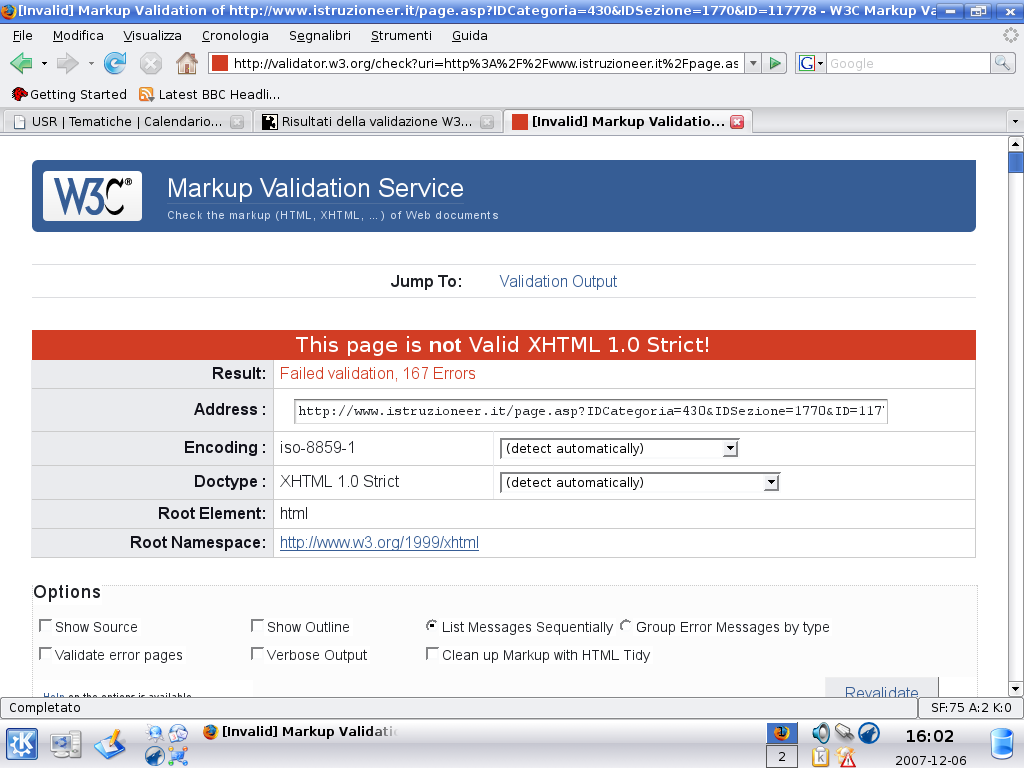Enable the Verbose Output checkbox
The width and height of the screenshot is (1024, 768).
tap(257, 654)
